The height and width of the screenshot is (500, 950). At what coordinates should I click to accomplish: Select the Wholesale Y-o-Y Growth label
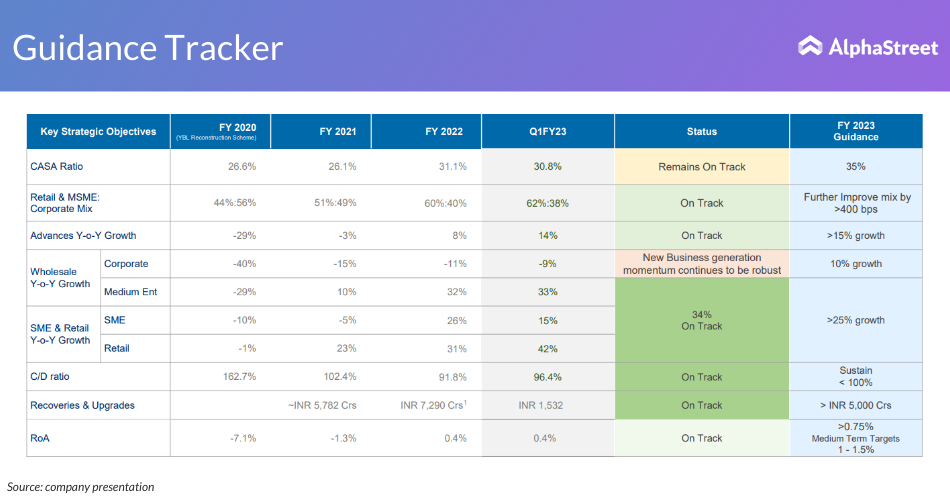[x=61, y=278]
